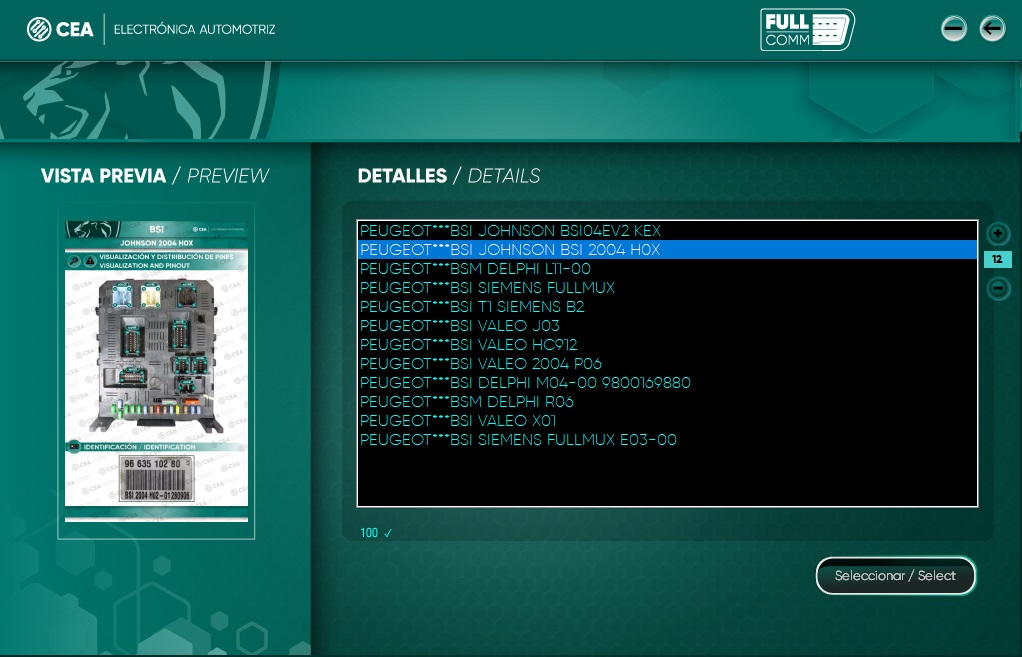Choose BSM DELPHI R06 list item
1022x657 pixels.
467,402
